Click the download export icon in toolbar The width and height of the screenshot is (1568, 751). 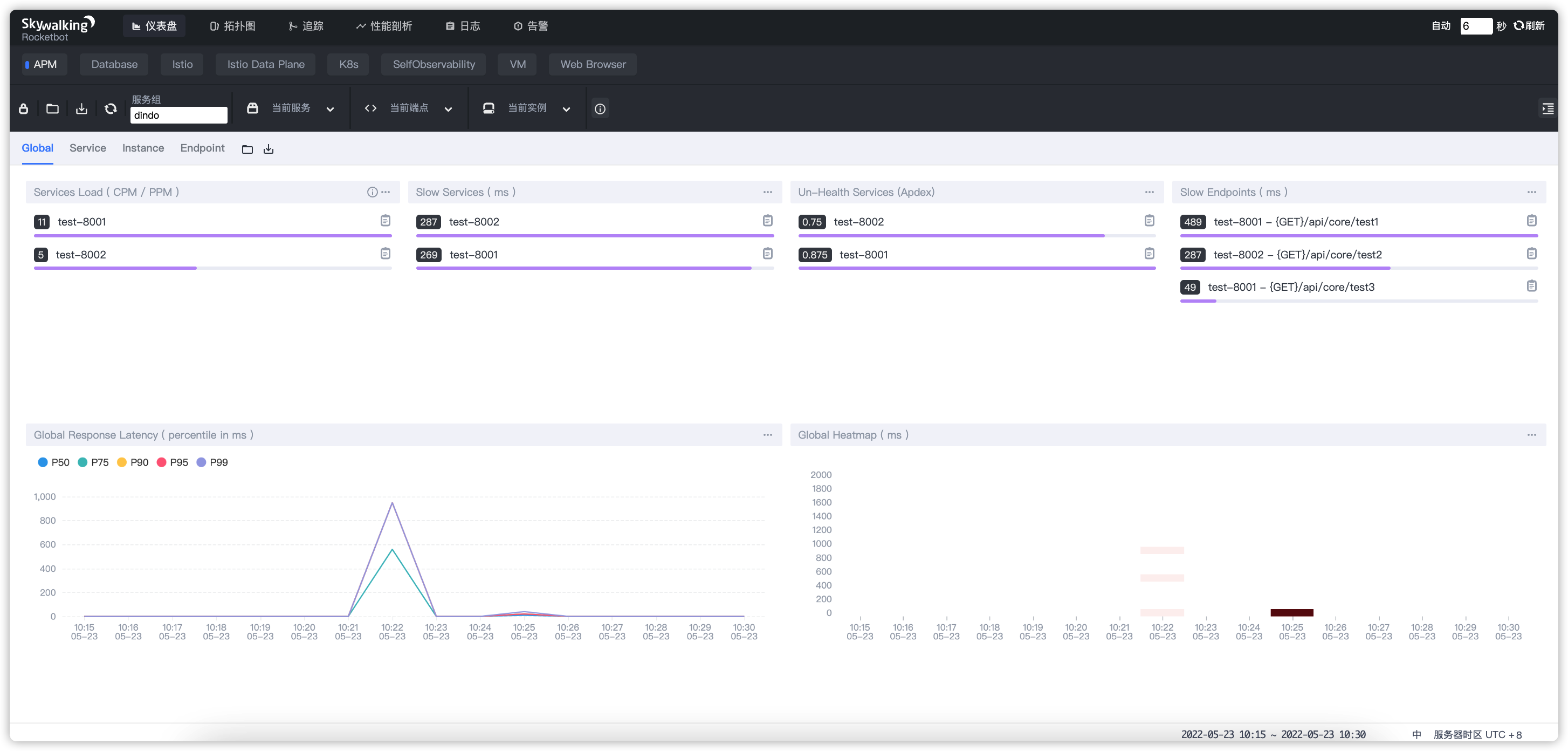(81, 108)
